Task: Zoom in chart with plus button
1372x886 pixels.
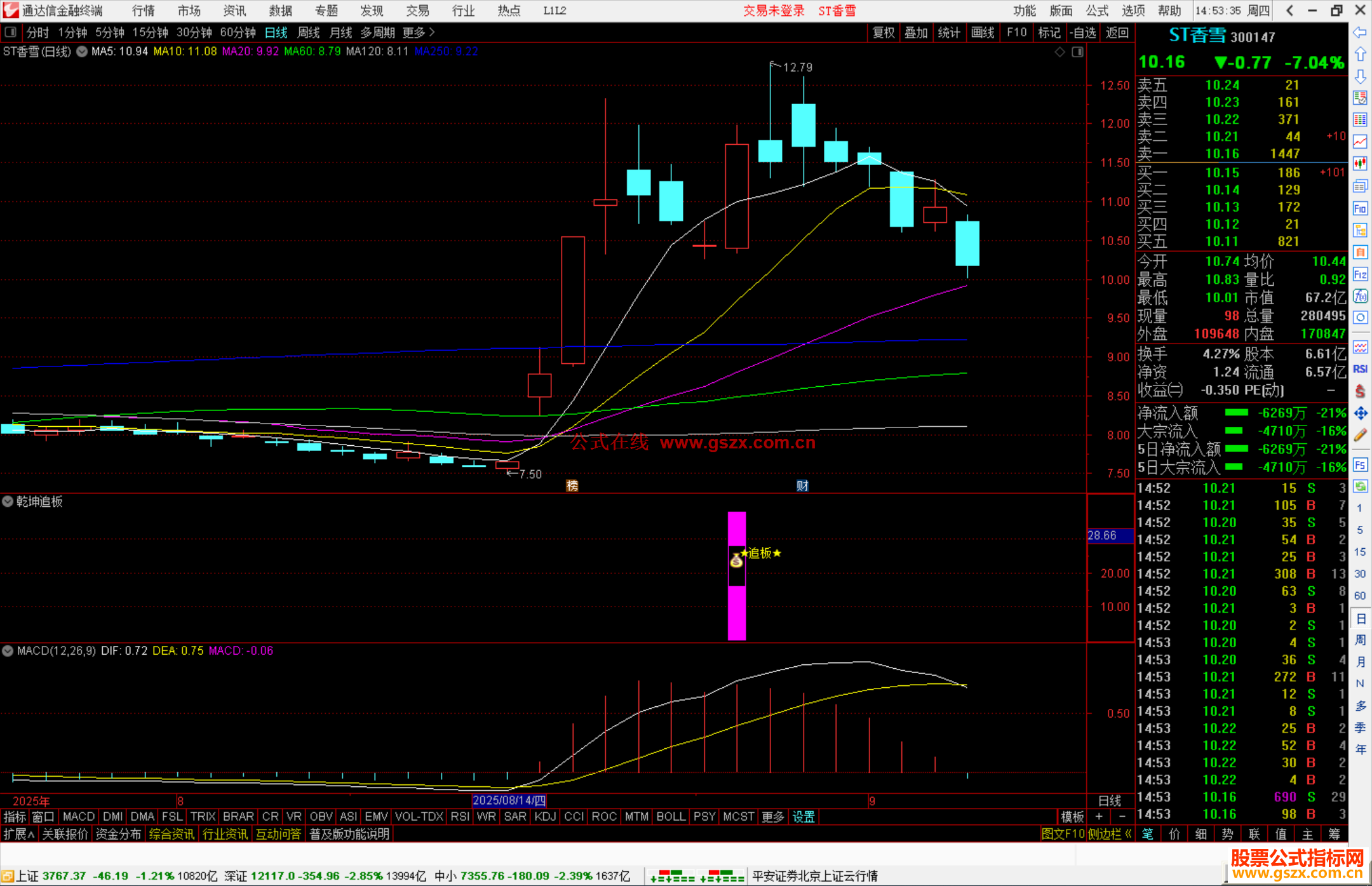Action: point(1099,817)
